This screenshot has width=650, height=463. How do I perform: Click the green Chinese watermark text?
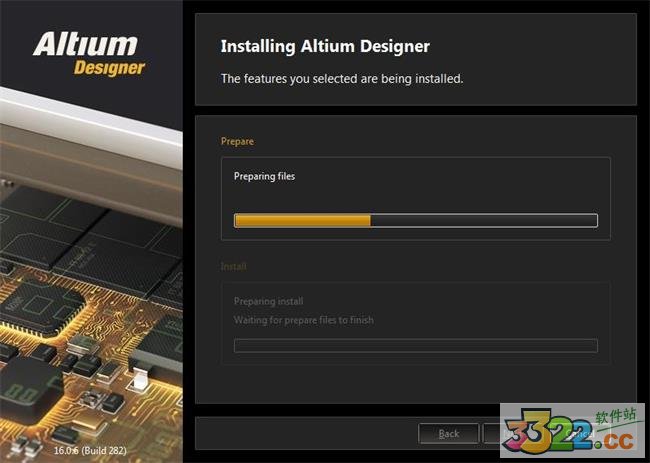click(616, 416)
